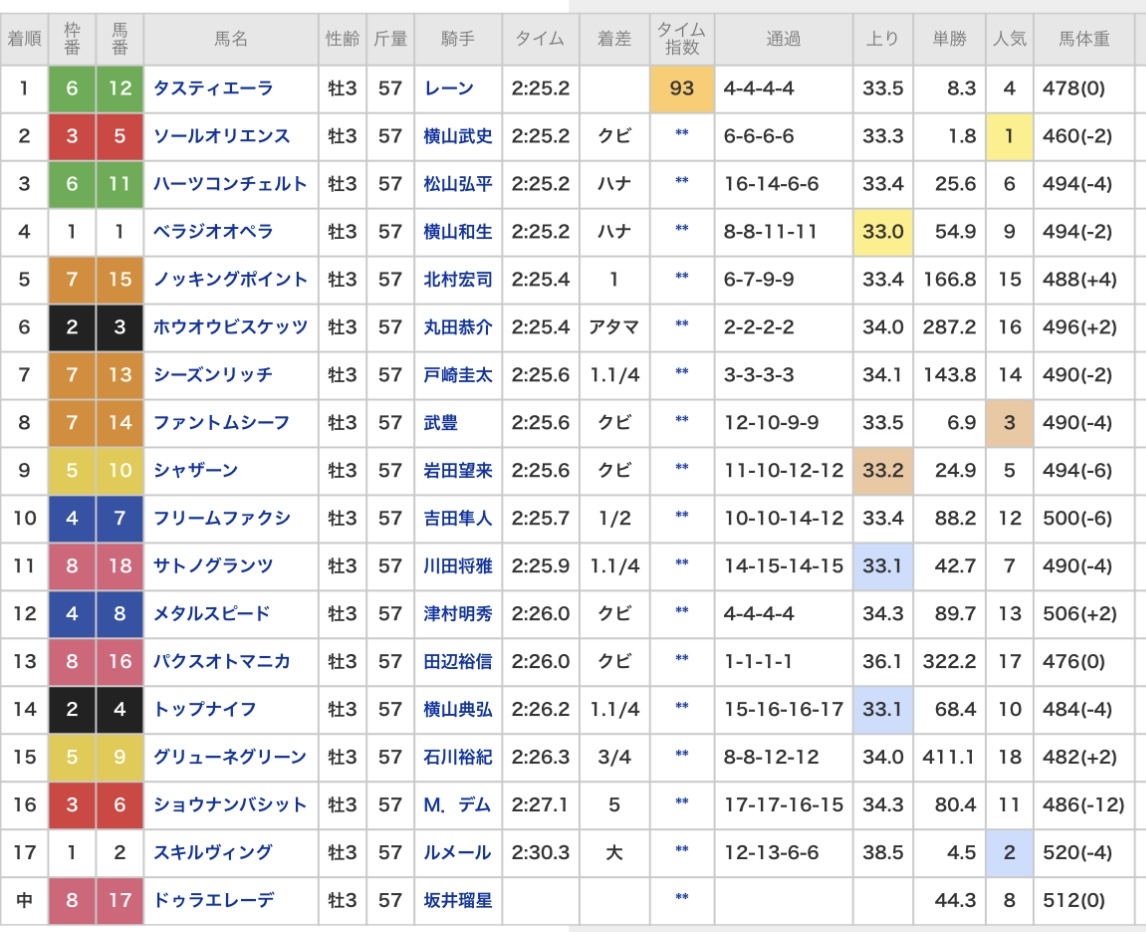Select the 33.2 final-leg time for シャザーン
This screenshot has width=1146, height=932.
[x=883, y=470]
